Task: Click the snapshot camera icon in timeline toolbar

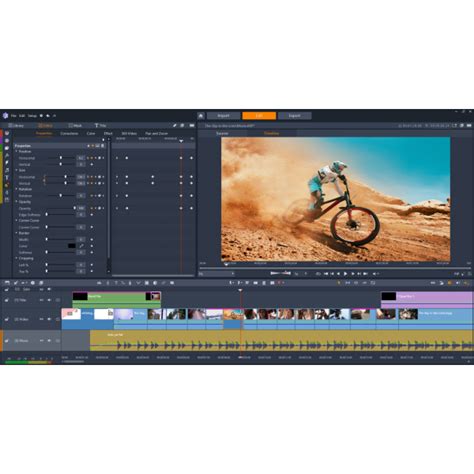Action: coord(272,283)
